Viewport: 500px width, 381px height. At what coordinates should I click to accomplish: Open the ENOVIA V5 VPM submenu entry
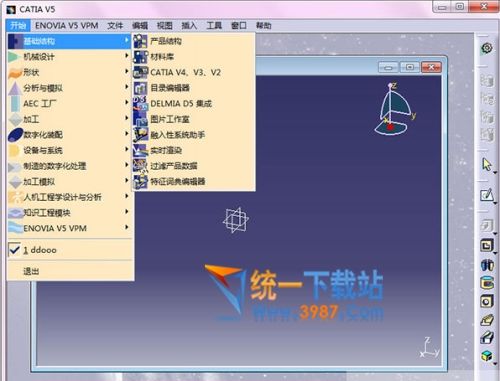coord(70,228)
